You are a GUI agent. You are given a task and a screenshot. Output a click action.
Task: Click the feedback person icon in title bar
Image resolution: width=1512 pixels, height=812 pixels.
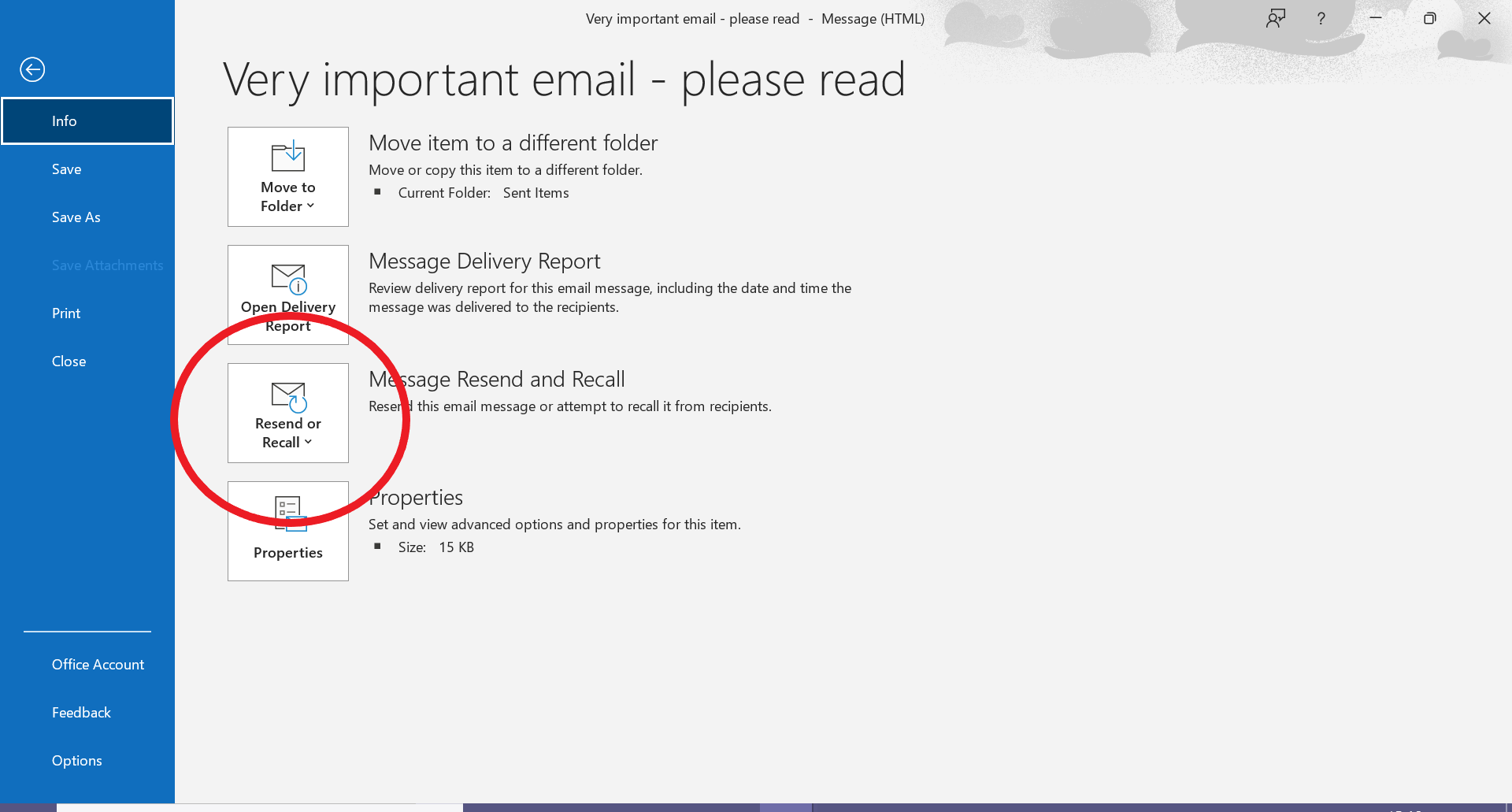pyautogui.click(x=1276, y=18)
